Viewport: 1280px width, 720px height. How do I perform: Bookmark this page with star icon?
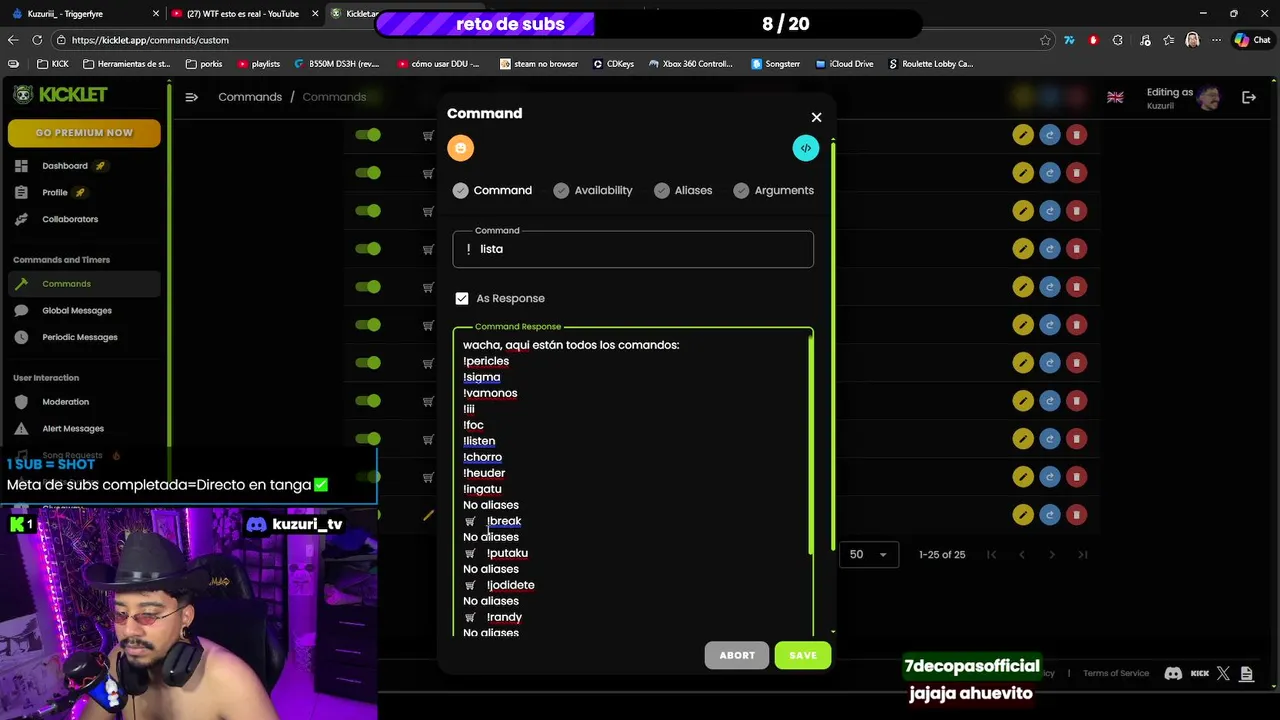(1045, 40)
